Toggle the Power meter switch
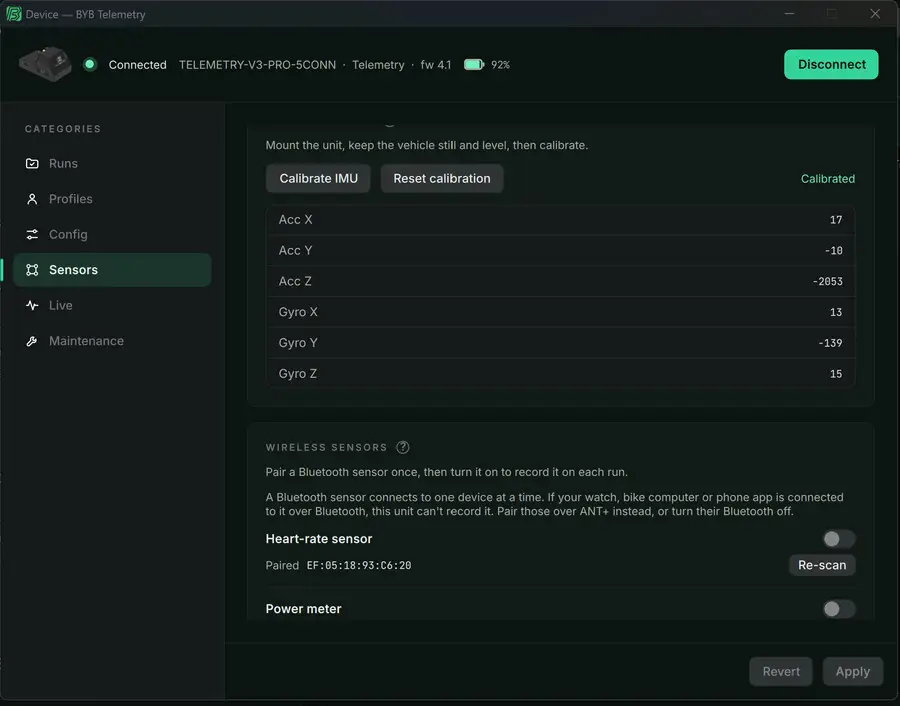This screenshot has height=706, width=900. pyautogui.click(x=838, y=609)
